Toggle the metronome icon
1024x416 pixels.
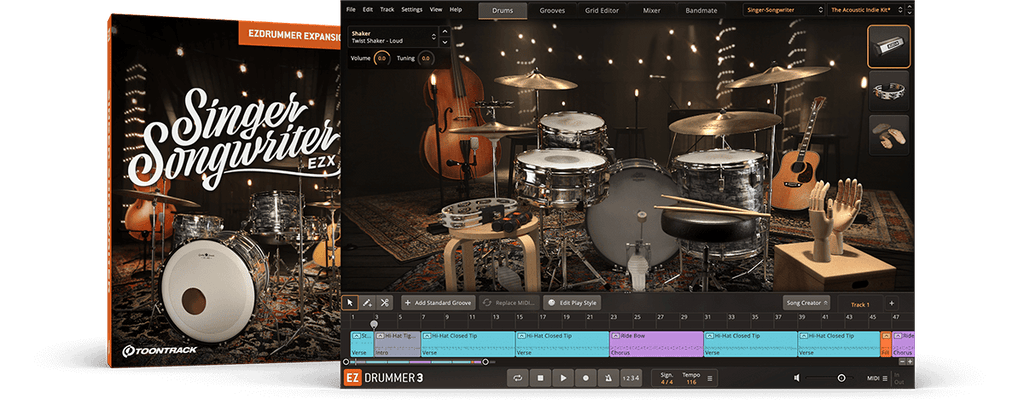click(x=608, y=377)
